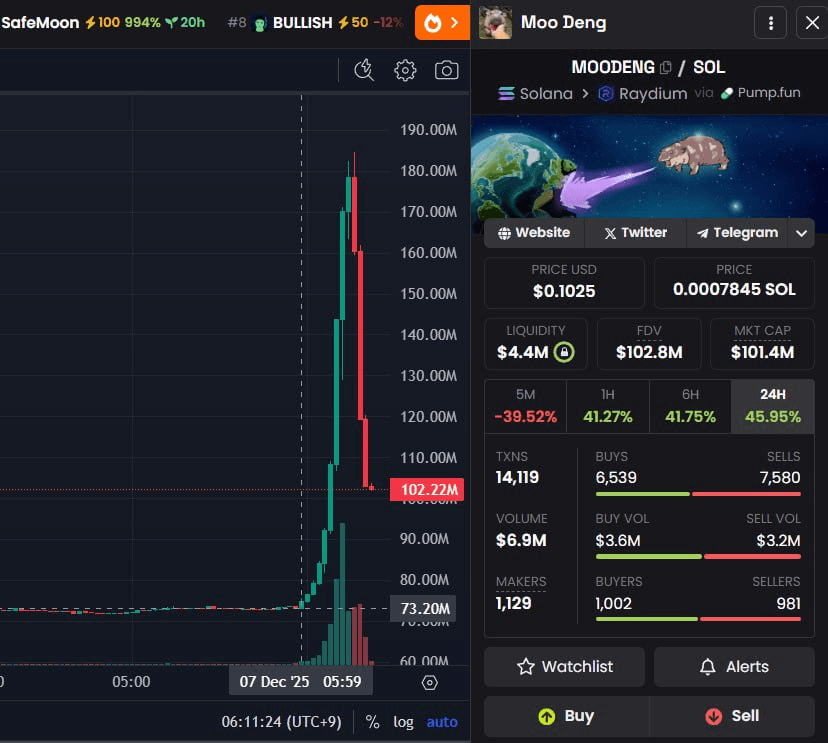Expand more social links chevron

pos(801,233)
